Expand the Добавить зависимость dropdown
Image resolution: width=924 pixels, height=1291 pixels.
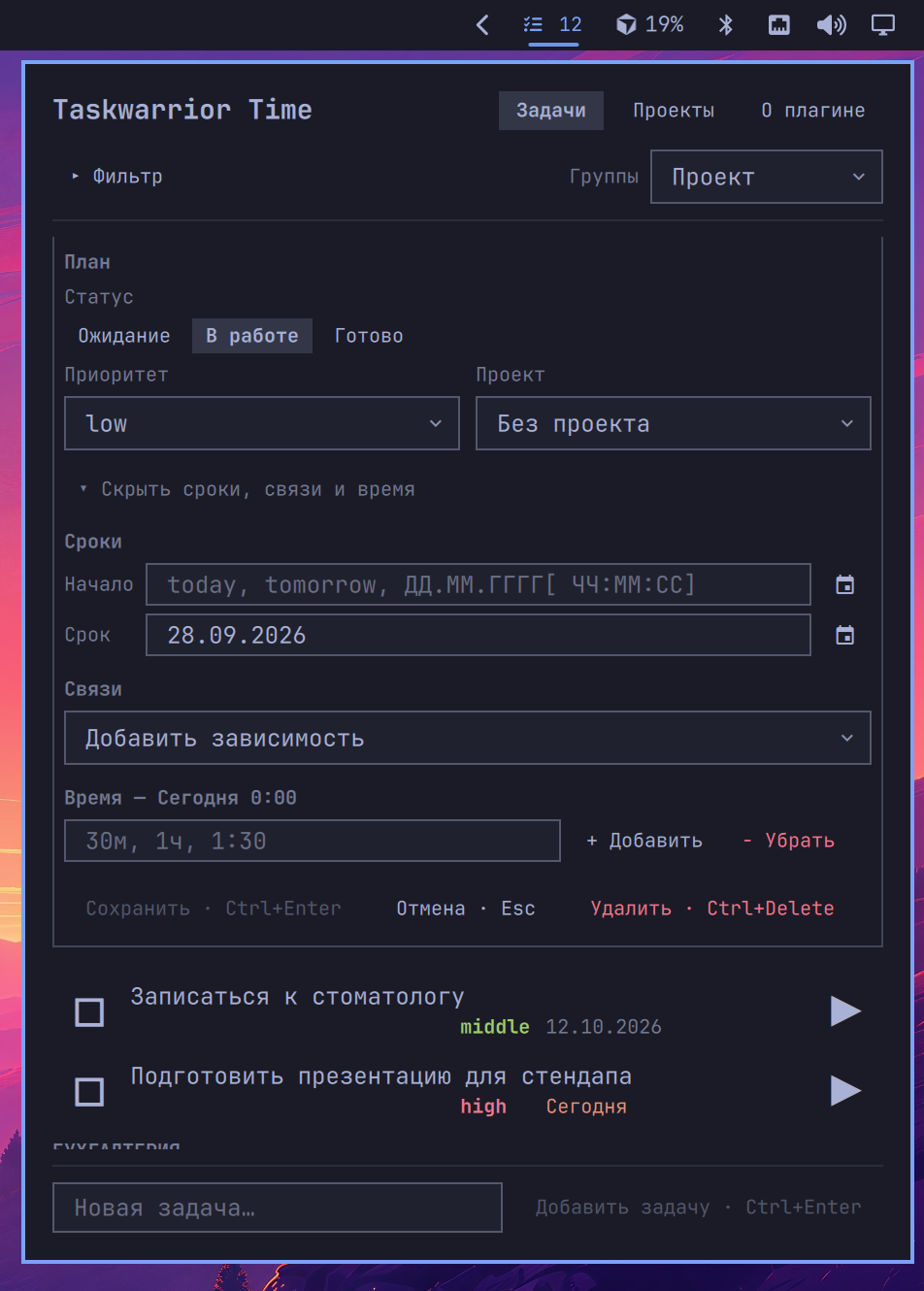pyautogui.click(x=468, y=738)
